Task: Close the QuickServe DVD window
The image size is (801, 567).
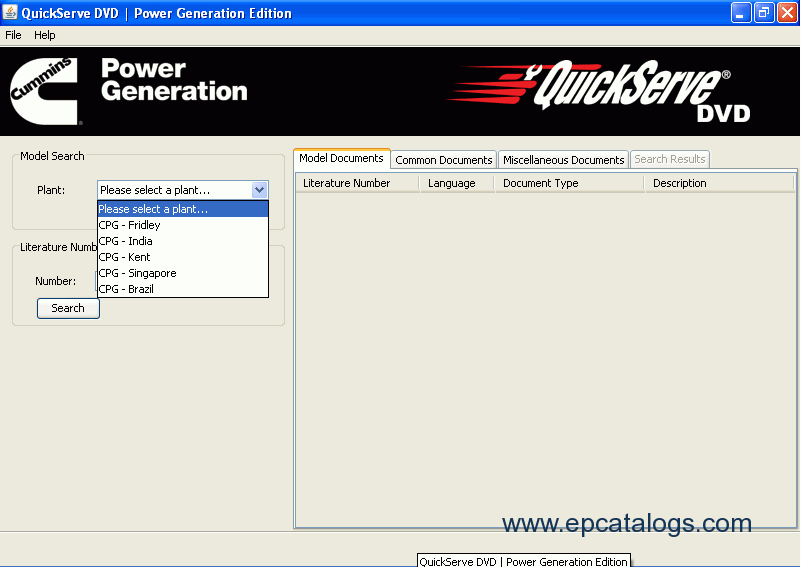Action: tap(787, 13)
